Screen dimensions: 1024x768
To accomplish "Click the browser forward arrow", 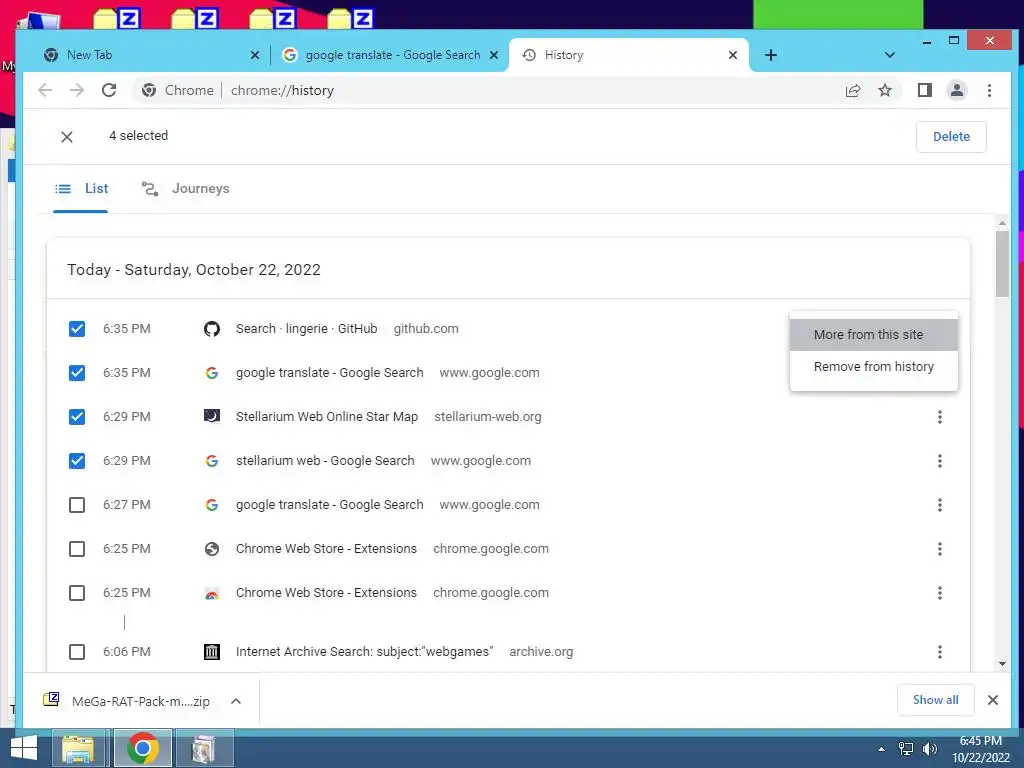I will pyautogui.click(x=77, y=90).
